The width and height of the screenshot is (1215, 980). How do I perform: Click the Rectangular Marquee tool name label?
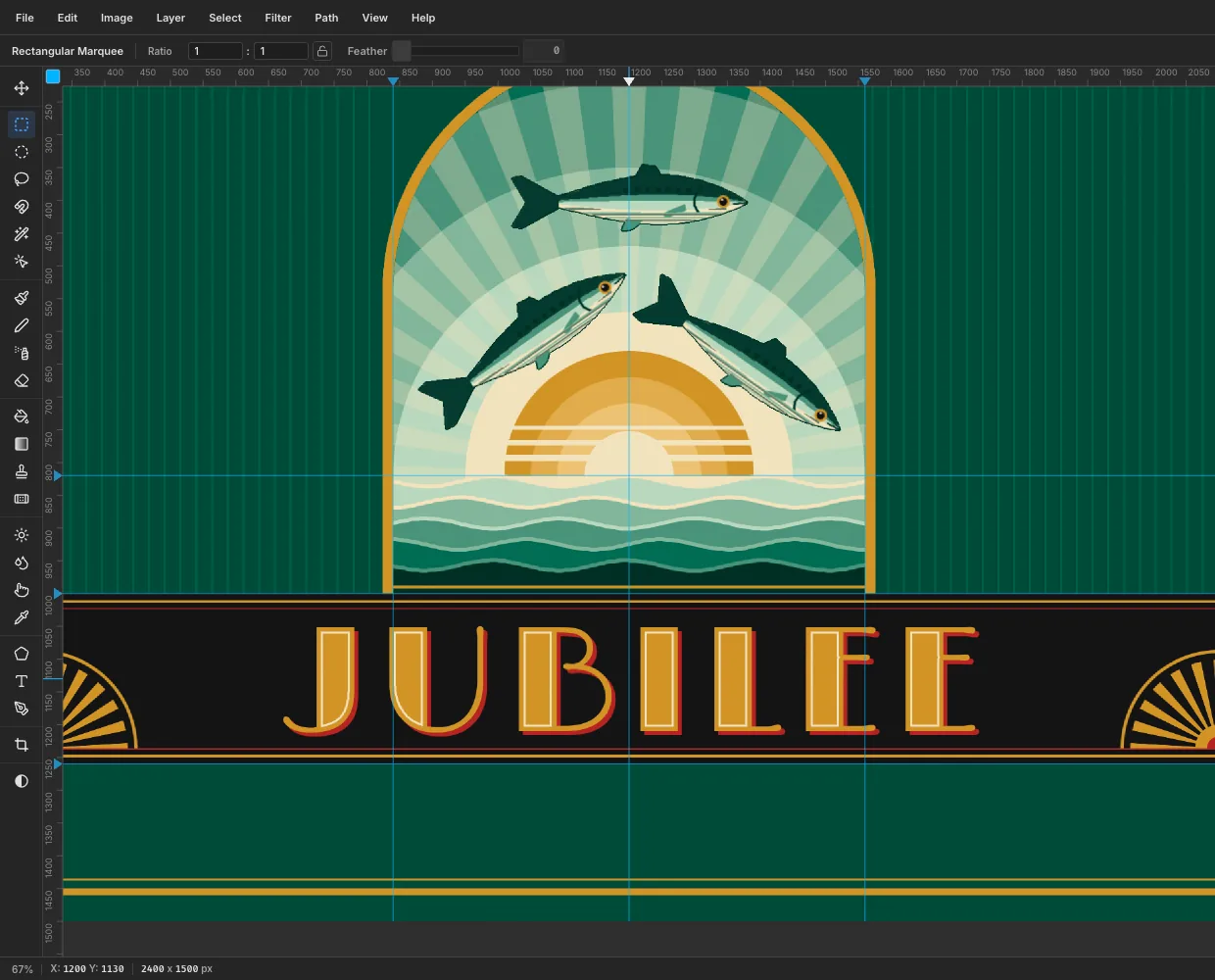tap(68, 51)
